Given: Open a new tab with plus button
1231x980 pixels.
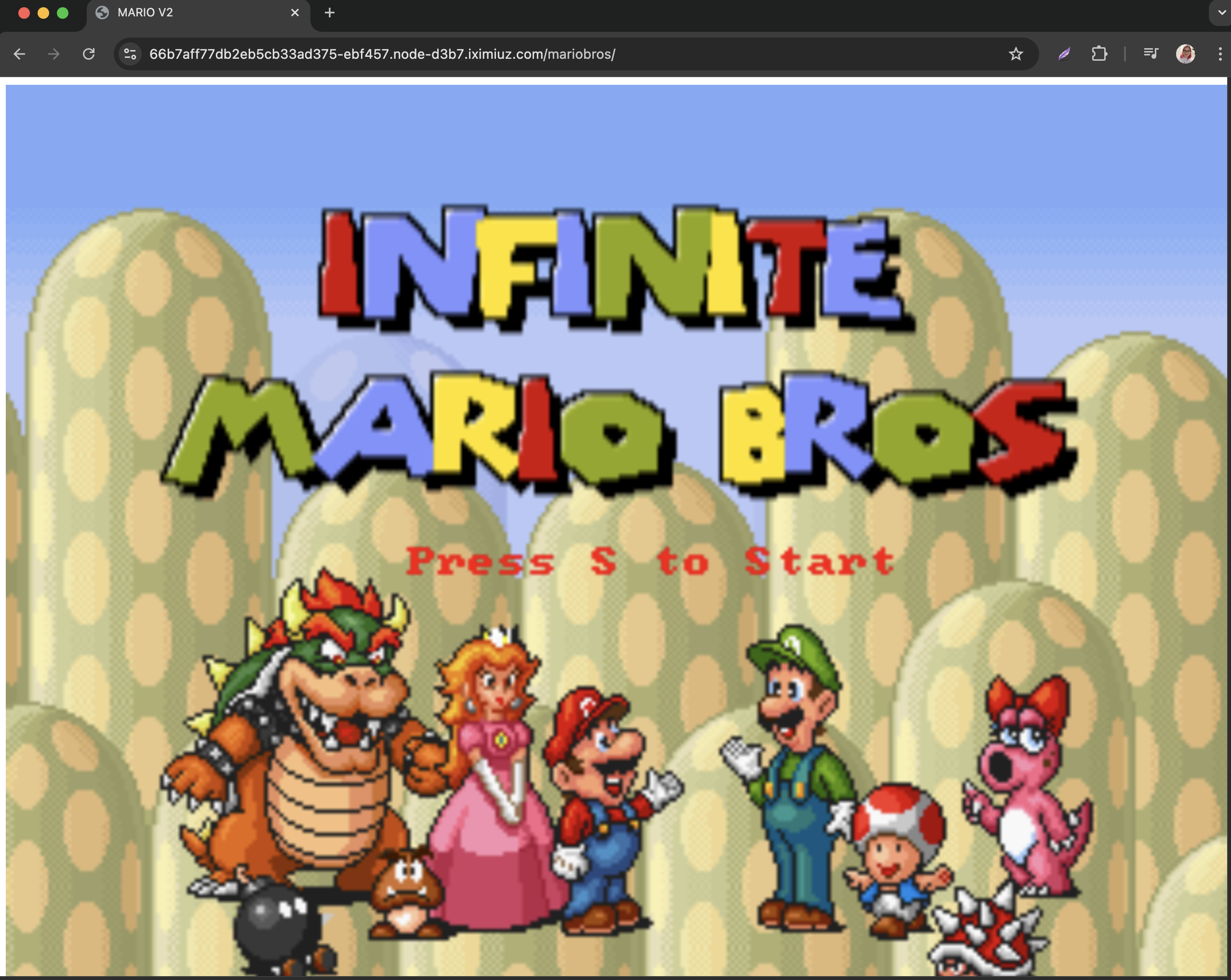Looking at the screenshot, I should (x=330, y=13).
